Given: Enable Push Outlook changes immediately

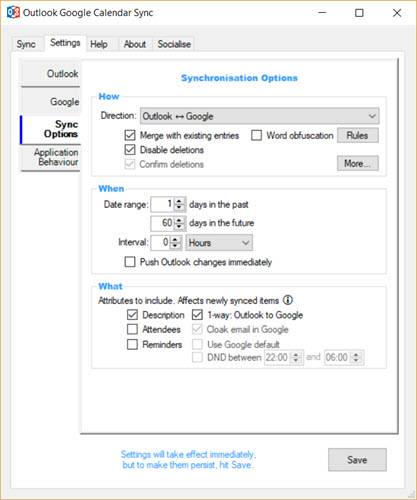Looking at the screenshot, I should click(130, 262).
